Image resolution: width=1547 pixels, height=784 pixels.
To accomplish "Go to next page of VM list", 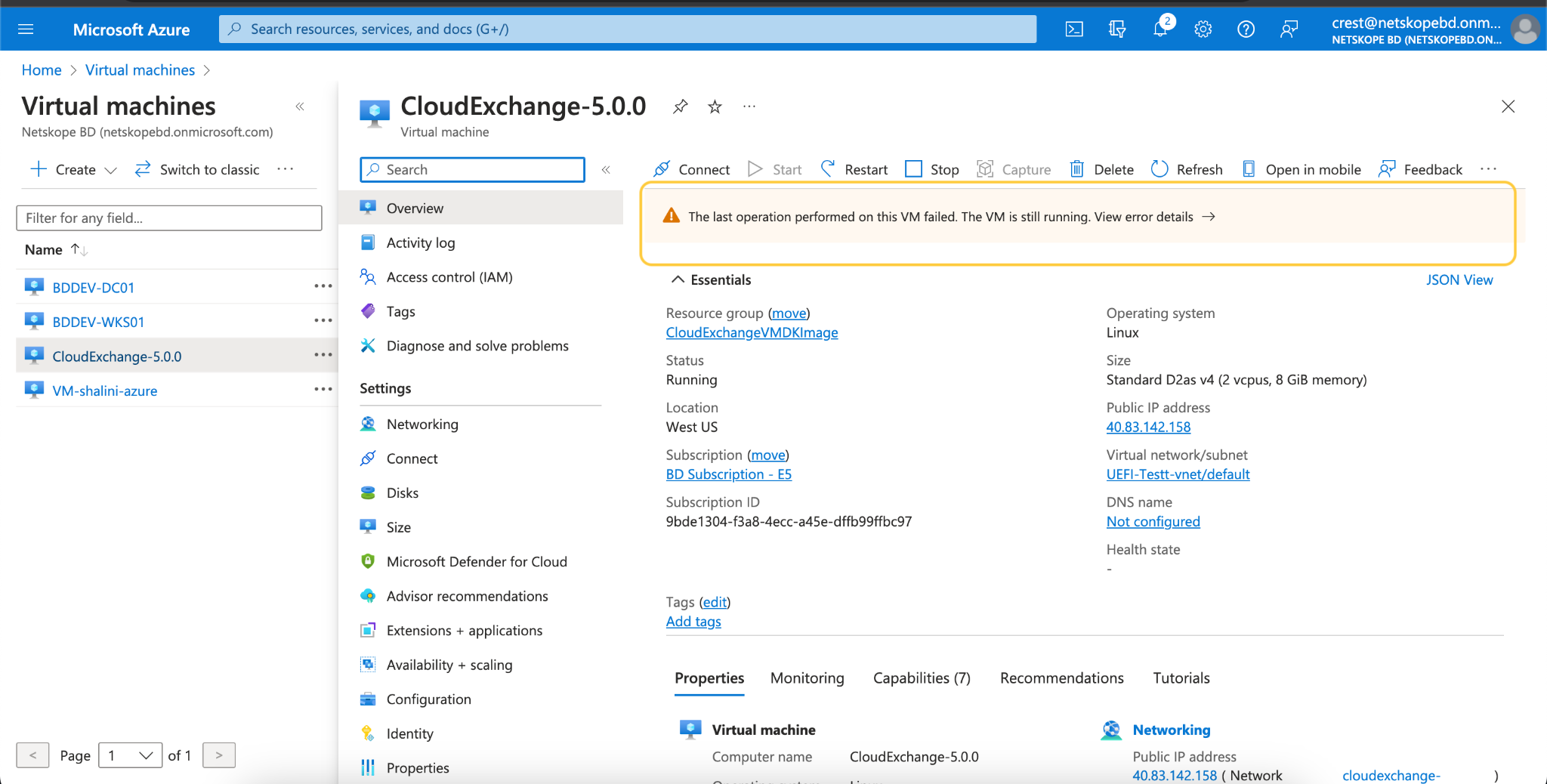I will [x=219, y=755].
